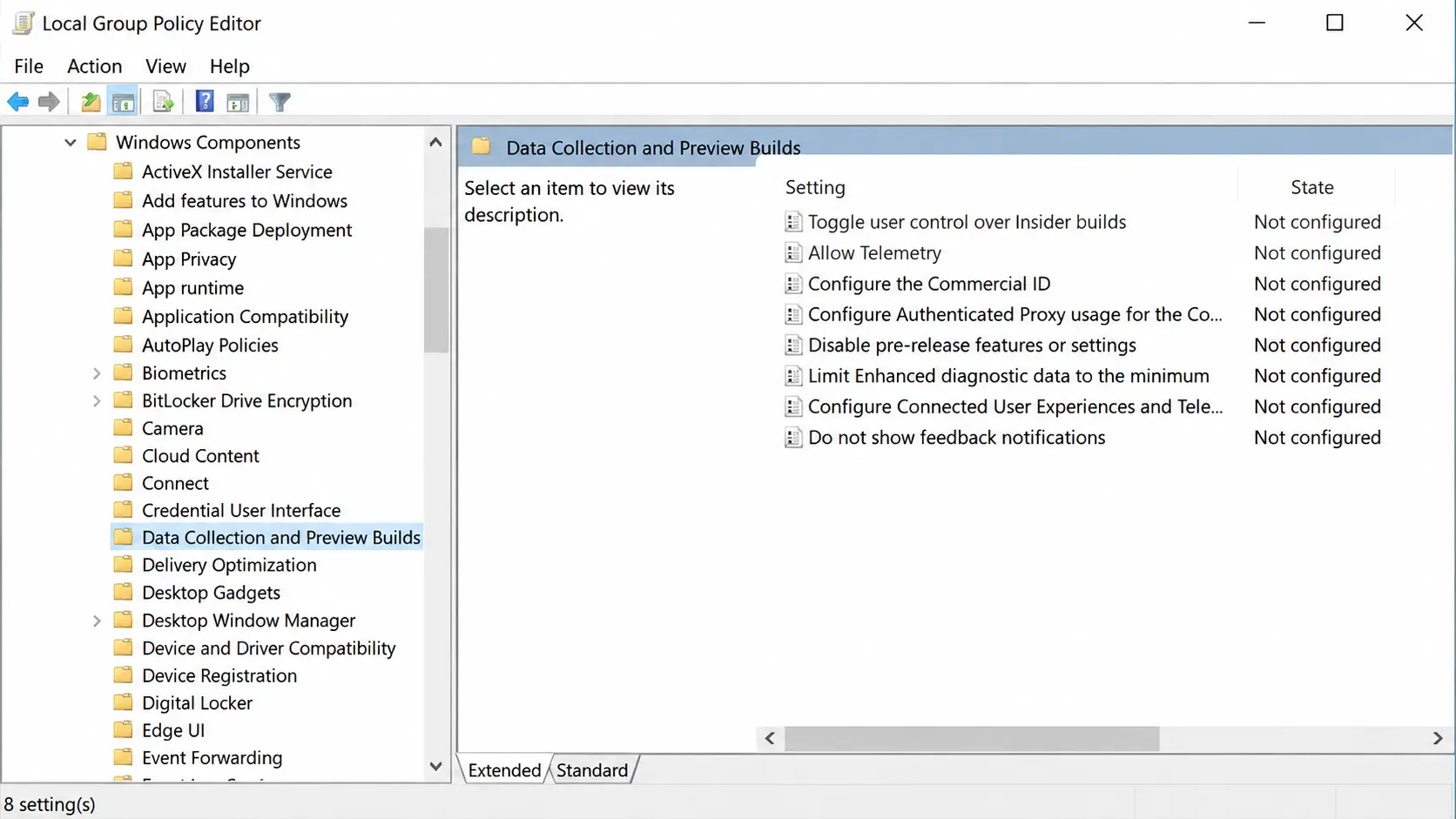
Task: Toggle the action pane toolbar icon
Action: tap(238, 102)
